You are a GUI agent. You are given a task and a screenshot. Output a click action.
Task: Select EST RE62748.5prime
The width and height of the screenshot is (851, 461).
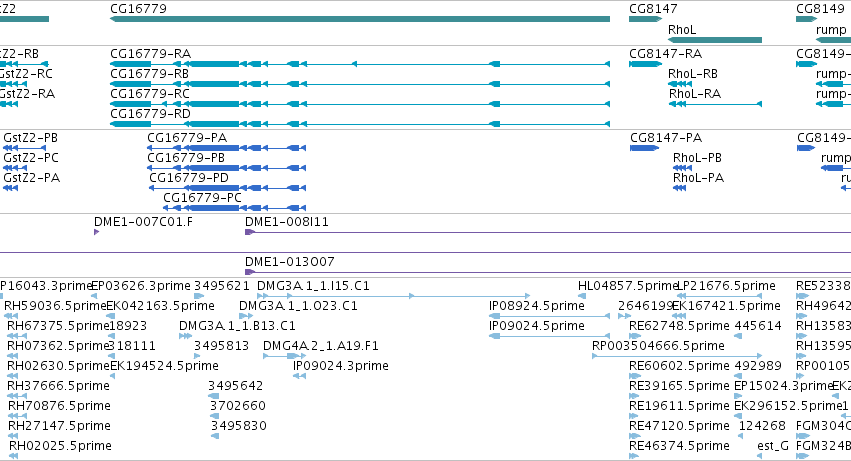[x=679, y=326]
